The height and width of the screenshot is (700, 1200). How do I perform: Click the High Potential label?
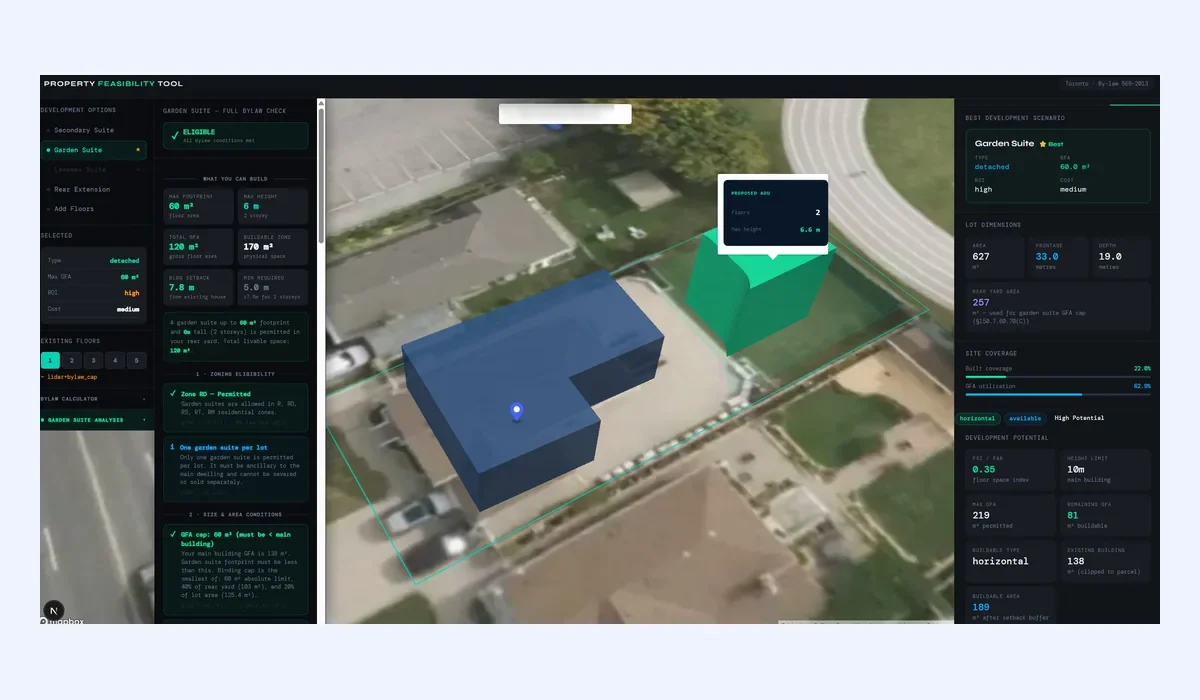pos(1079,418)
